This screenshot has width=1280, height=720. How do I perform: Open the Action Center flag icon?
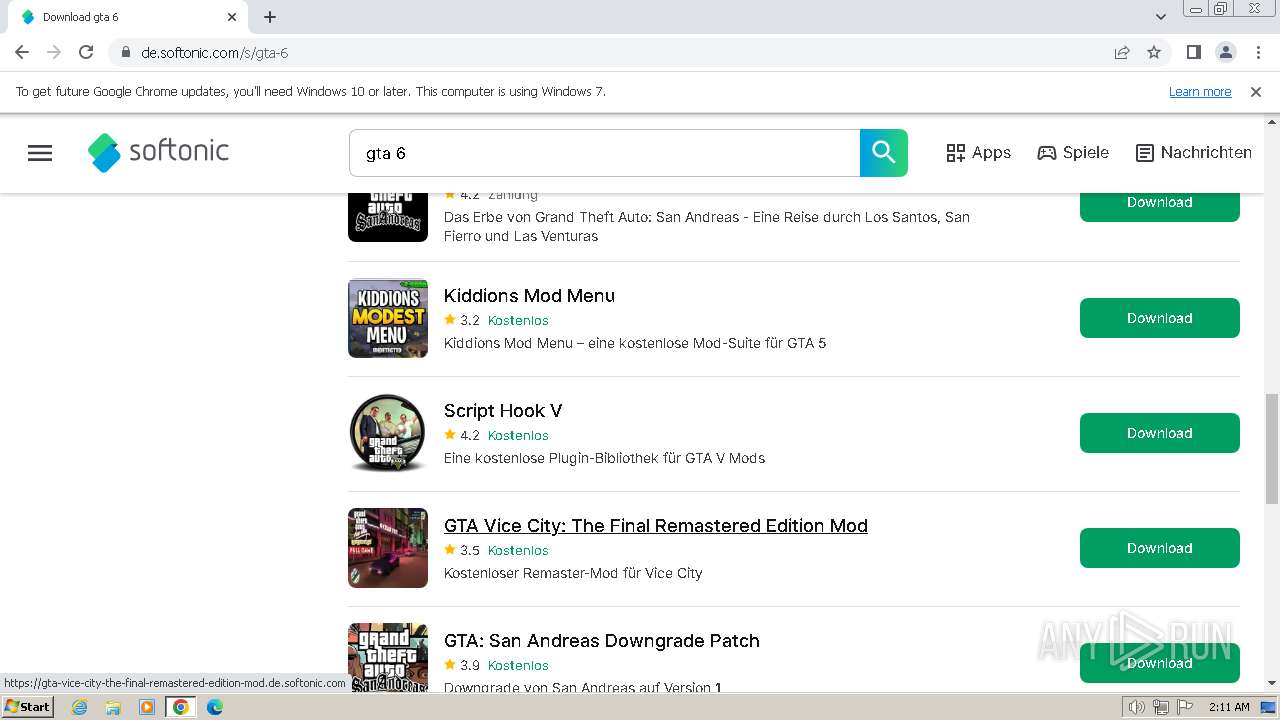(1184, 707)
